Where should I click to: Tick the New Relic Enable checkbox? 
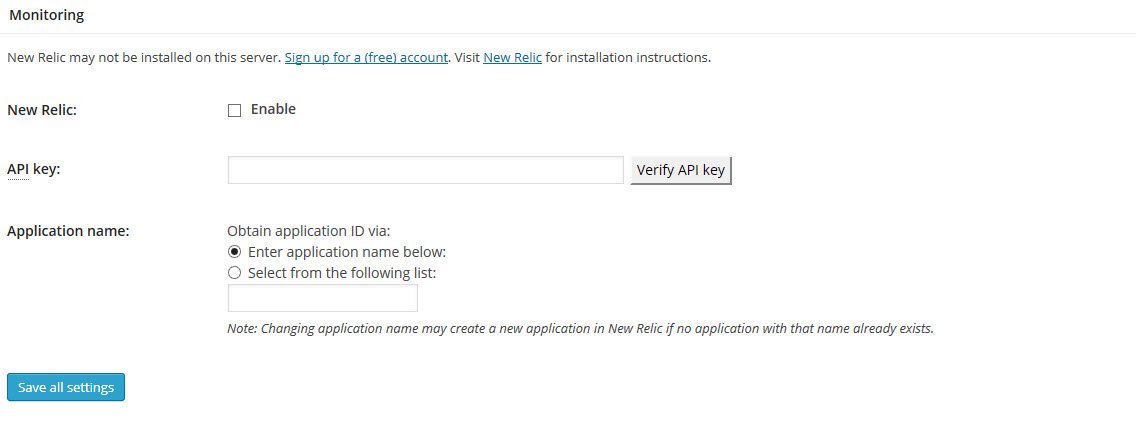(x=234, y=110)
